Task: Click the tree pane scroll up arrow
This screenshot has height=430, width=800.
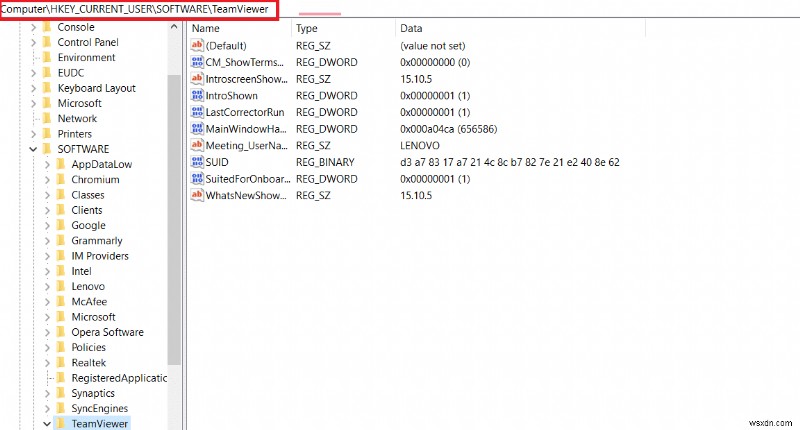Action: (x=174, y=27)
